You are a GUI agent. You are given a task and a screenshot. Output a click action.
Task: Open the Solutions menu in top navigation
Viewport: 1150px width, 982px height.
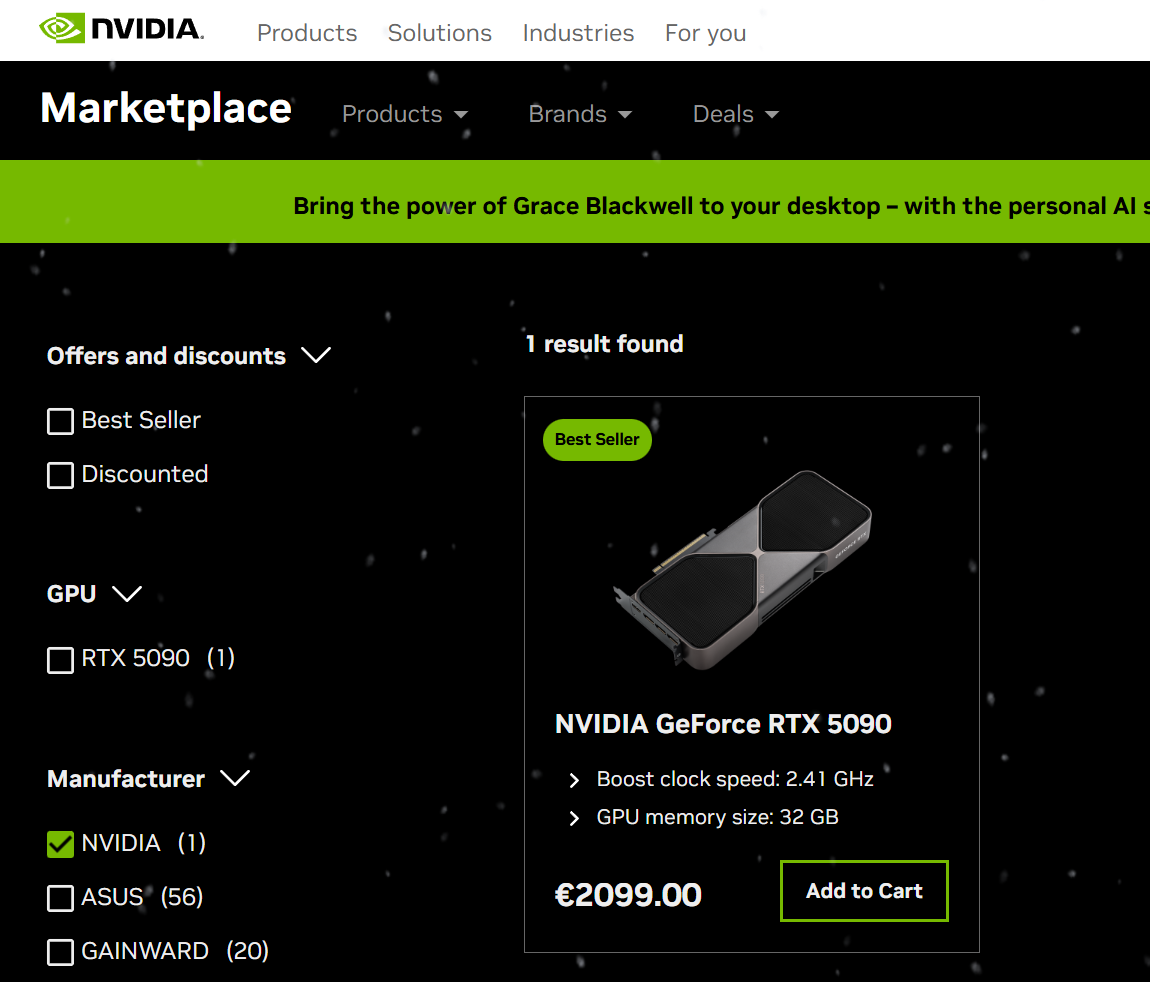439,33
